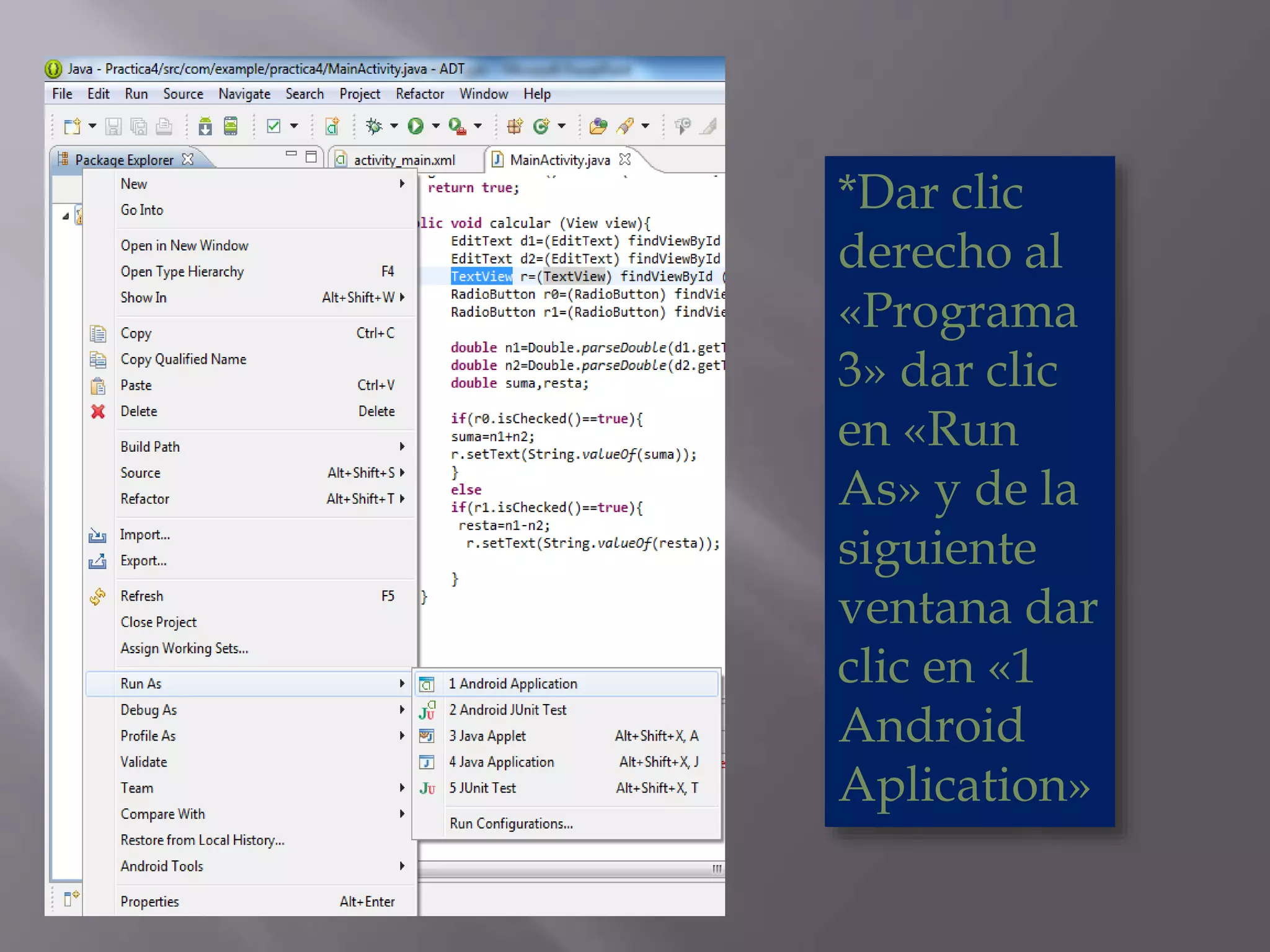Click the Copy icon in context menu

98,333
